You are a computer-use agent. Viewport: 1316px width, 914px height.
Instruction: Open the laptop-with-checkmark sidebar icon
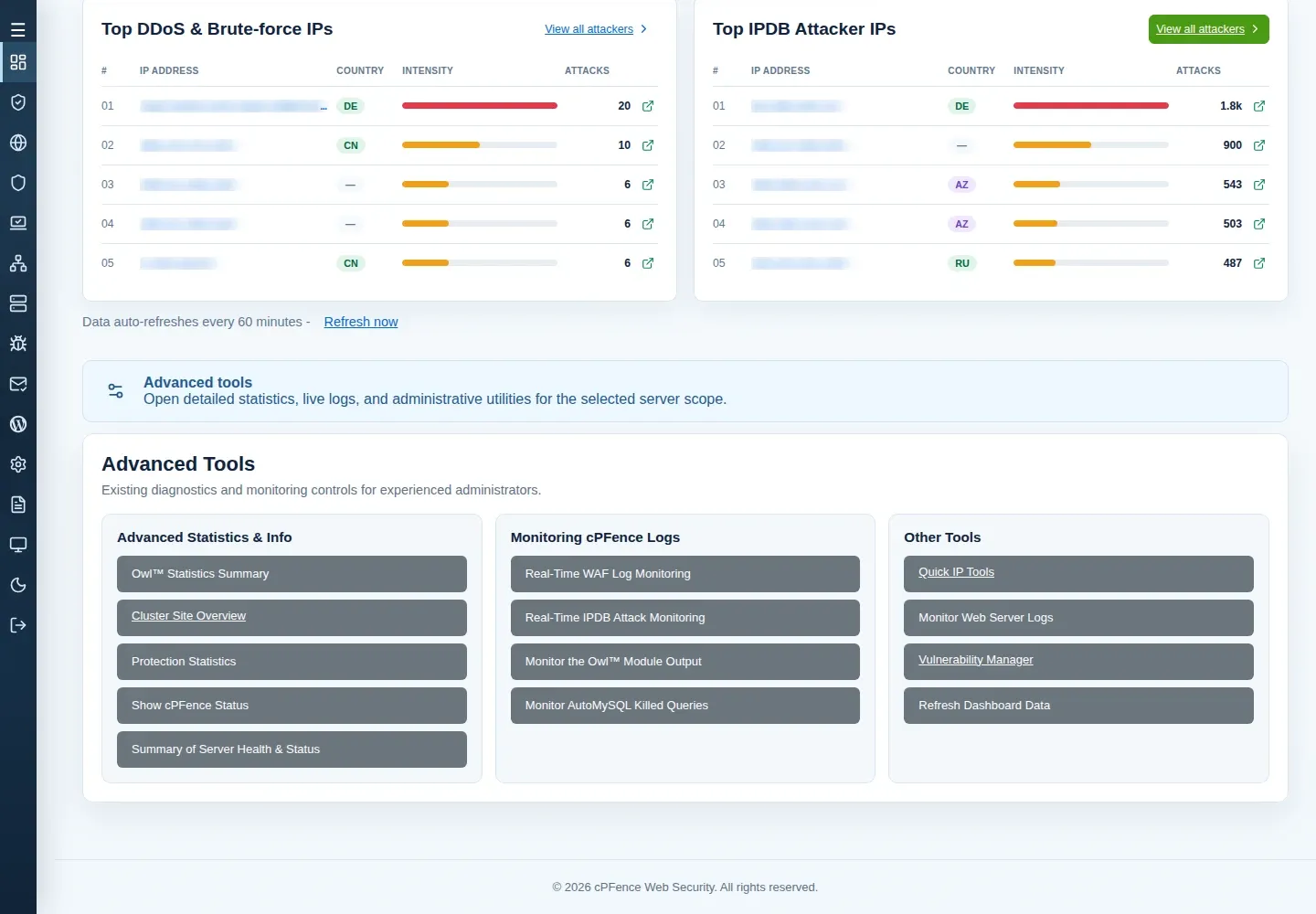point(17,223)
